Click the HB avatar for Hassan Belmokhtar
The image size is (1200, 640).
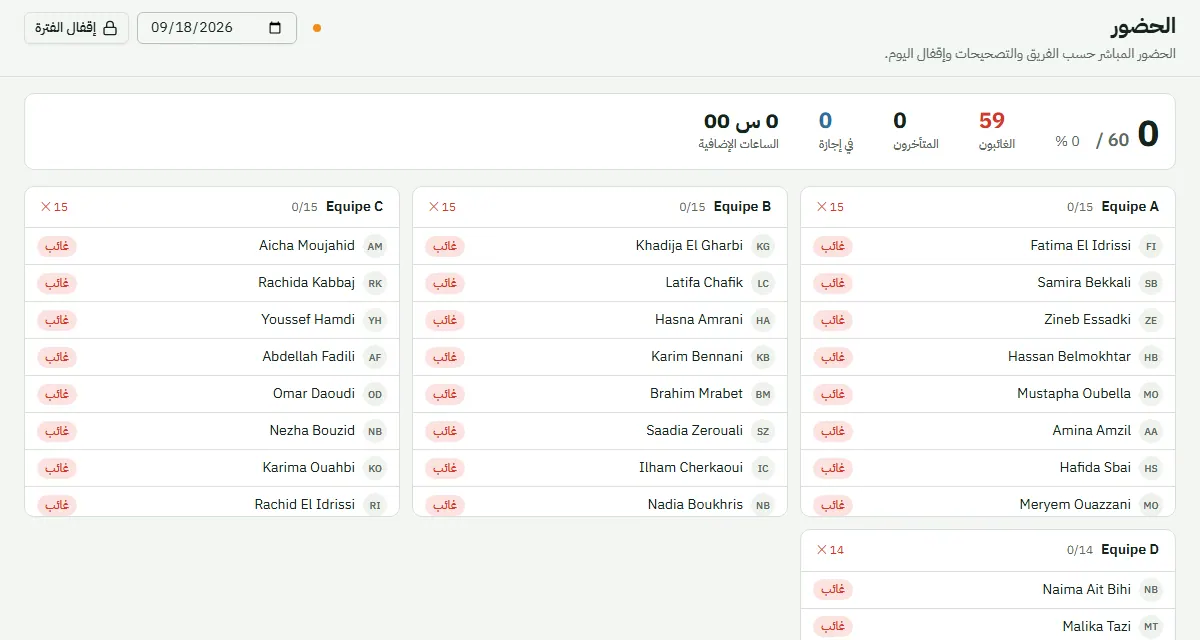point(1151,357)
